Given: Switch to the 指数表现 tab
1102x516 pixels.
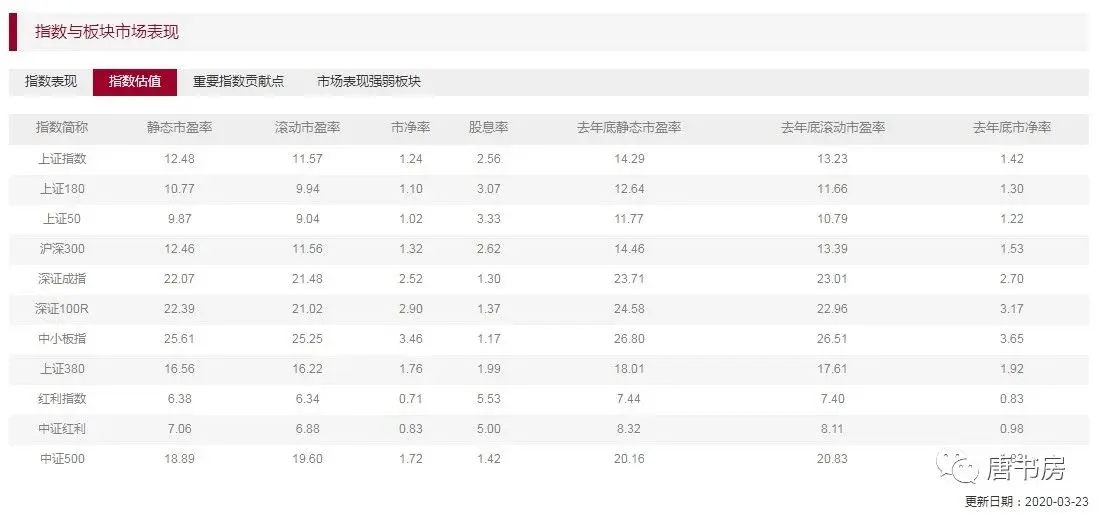Looking at the screenshot, I should click(51, 82).
